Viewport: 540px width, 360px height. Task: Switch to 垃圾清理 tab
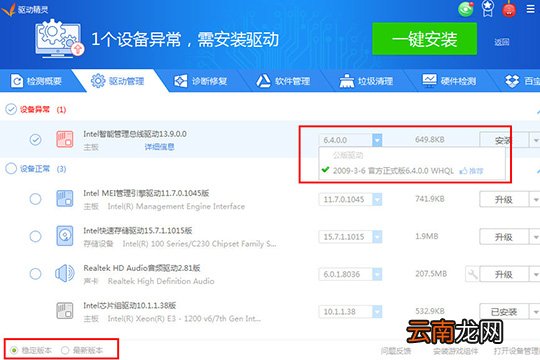pos(366,81)
